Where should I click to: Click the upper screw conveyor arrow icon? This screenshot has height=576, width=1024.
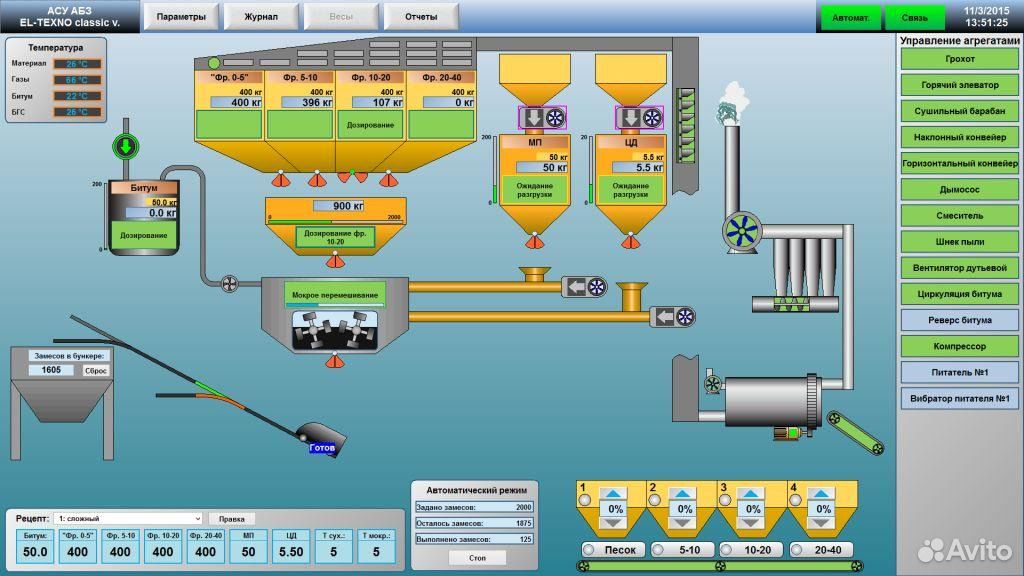(x=585, y=287)
